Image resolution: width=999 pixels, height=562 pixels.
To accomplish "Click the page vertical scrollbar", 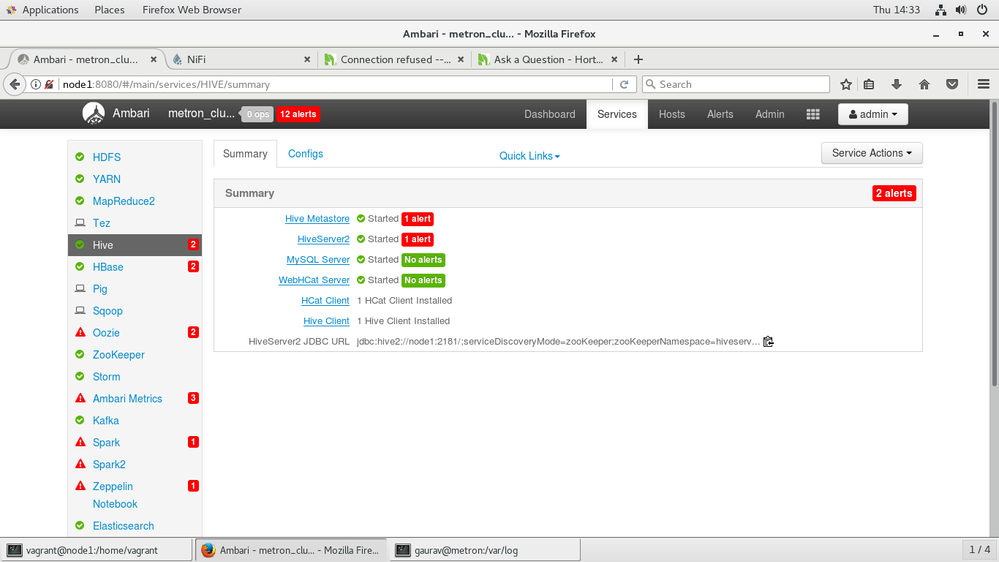I will [994, 242].
